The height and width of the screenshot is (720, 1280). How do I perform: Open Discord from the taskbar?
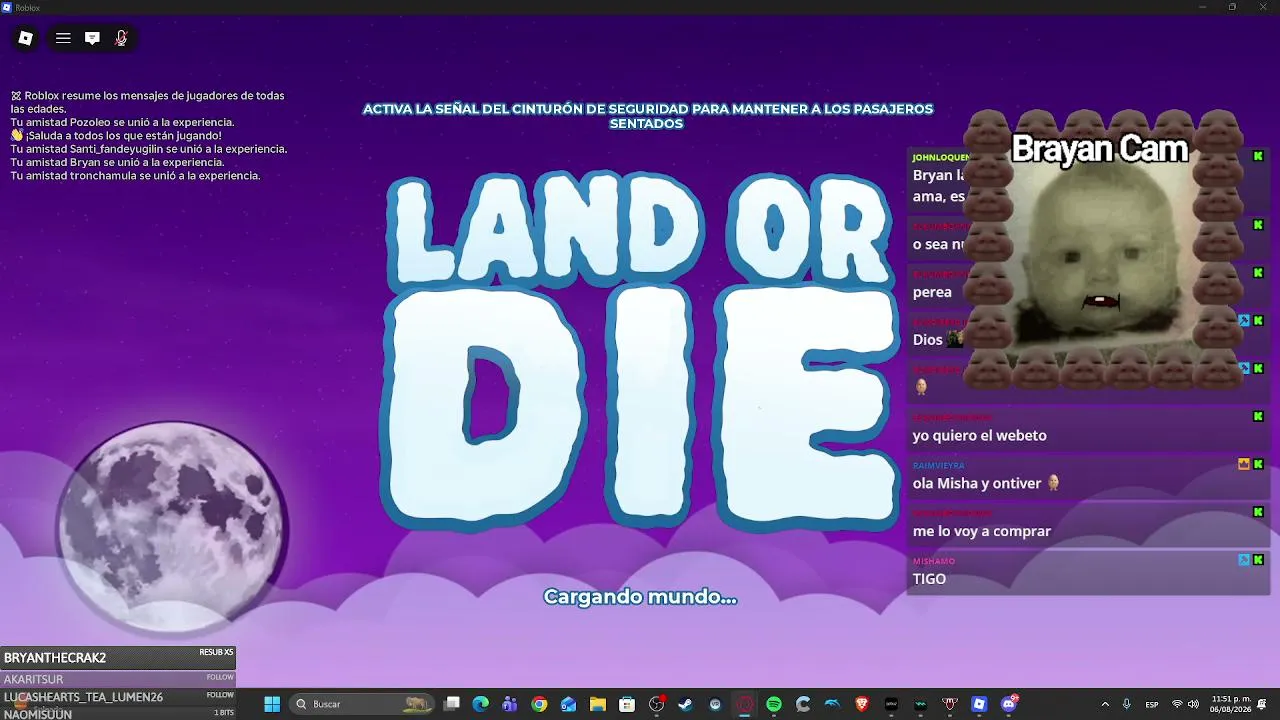tap(1009, 704)
